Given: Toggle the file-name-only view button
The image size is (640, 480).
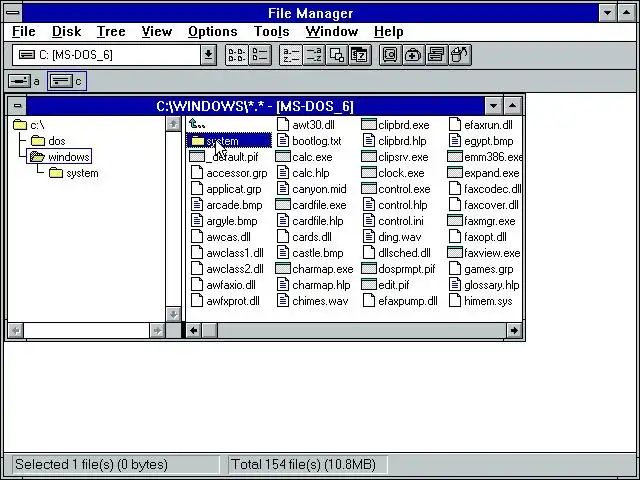Looking at the screenshot, I should pyautogui.click(x=236, y=55).
